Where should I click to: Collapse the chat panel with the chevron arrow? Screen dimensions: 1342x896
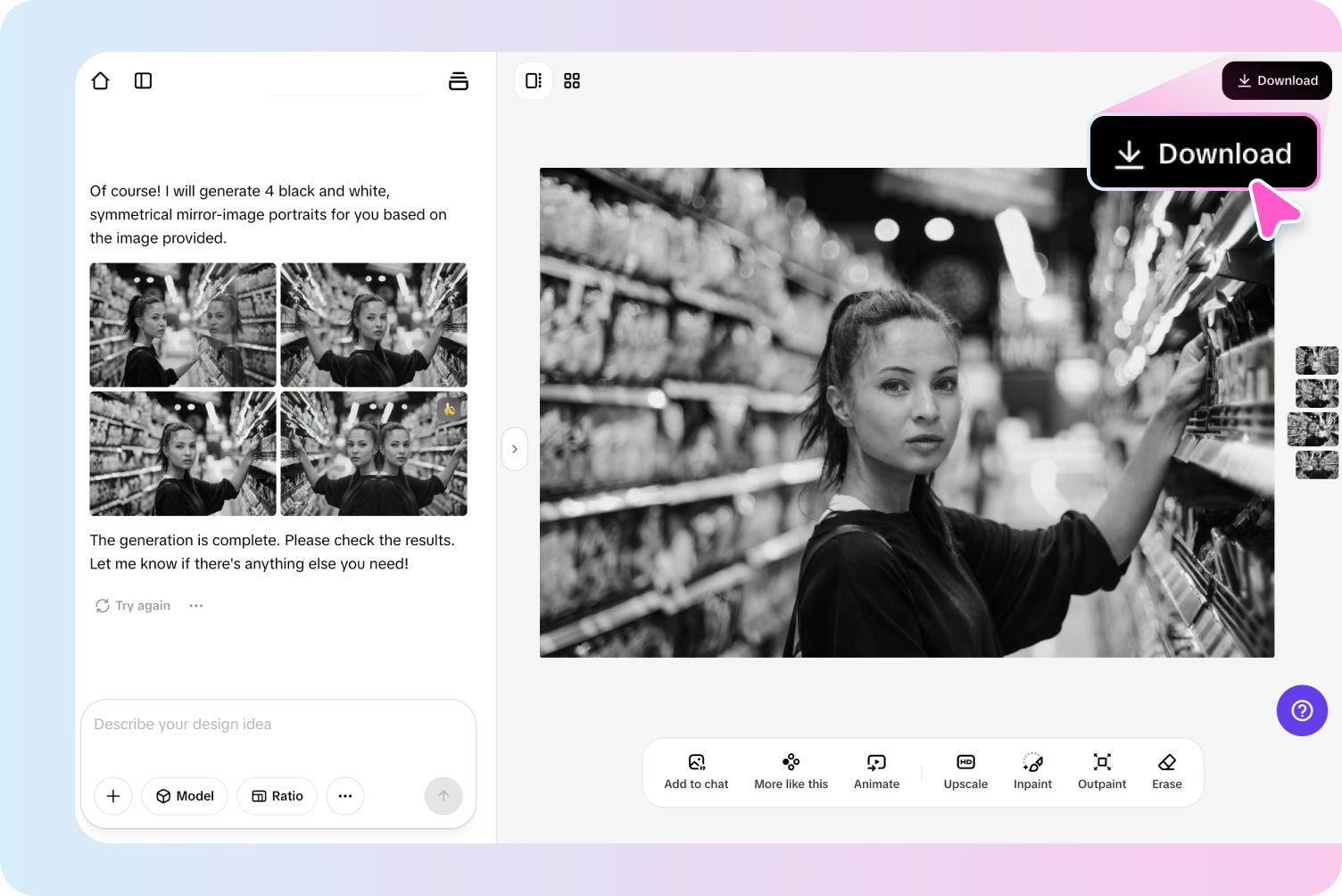coord(515,449)
